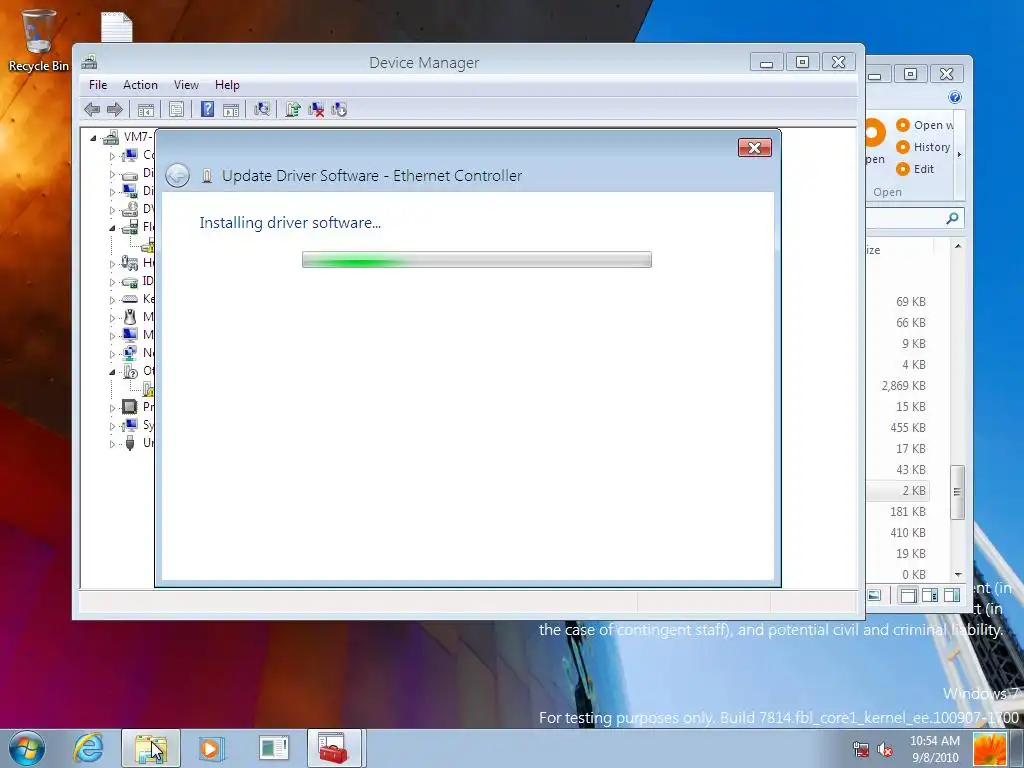Viewport: 1024px width, 768px height.
Task: Expand the Computer node arrow in device tree
Action: tap(112, 156)
